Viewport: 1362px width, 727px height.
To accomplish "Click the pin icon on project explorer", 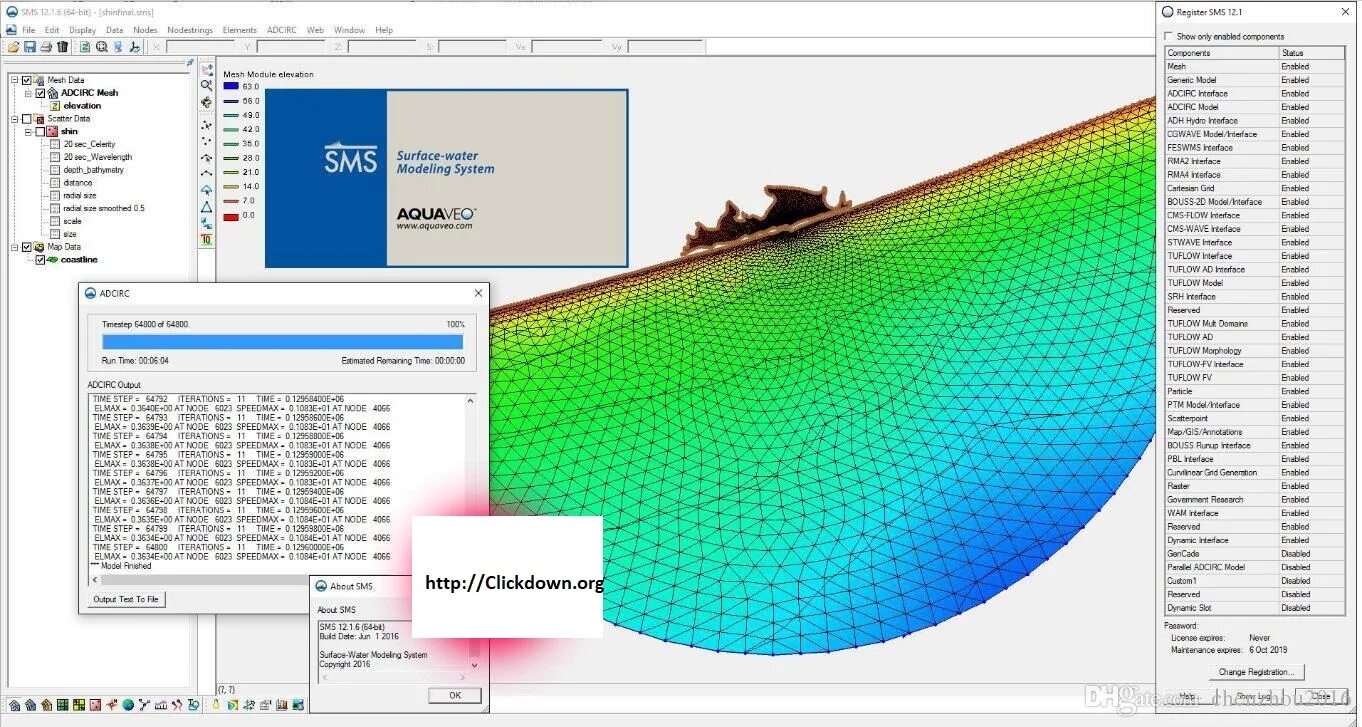I will (x=190, y=62).
